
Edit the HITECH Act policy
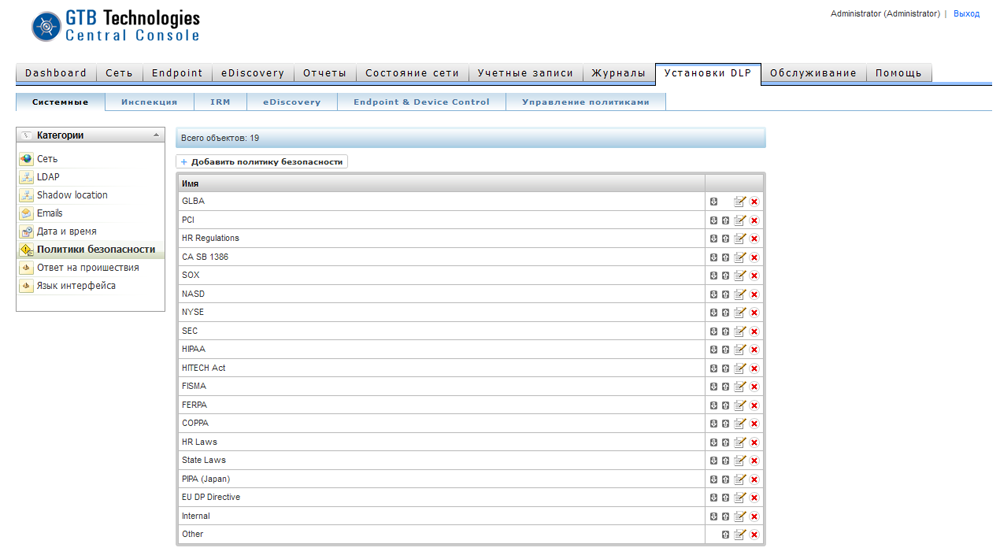[740, 368]
